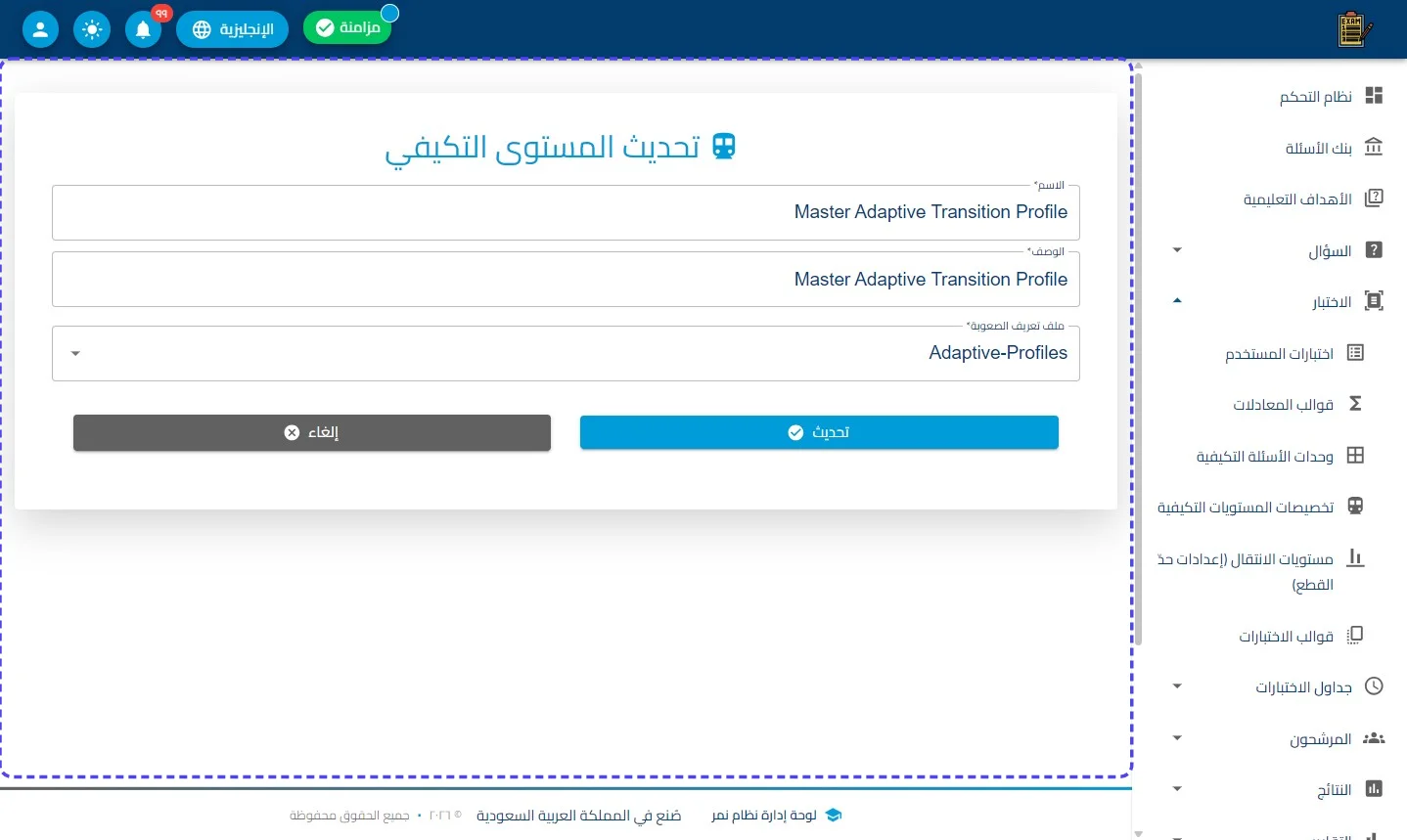Click the مستويات الانتقال bar chart icon
The height and width of the screenshot is (840, 1407).
coord(1355,557)
